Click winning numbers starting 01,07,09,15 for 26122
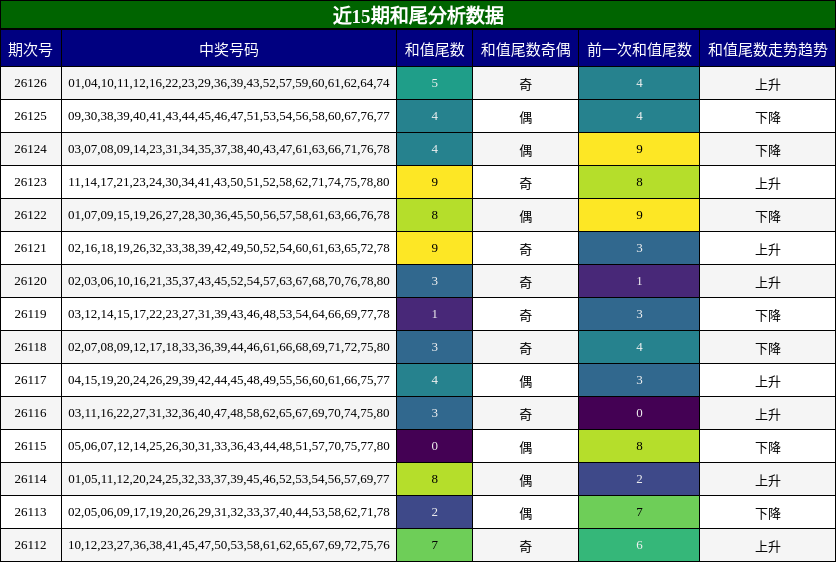This screenshot has width=836, height=562. click(229, 215)
